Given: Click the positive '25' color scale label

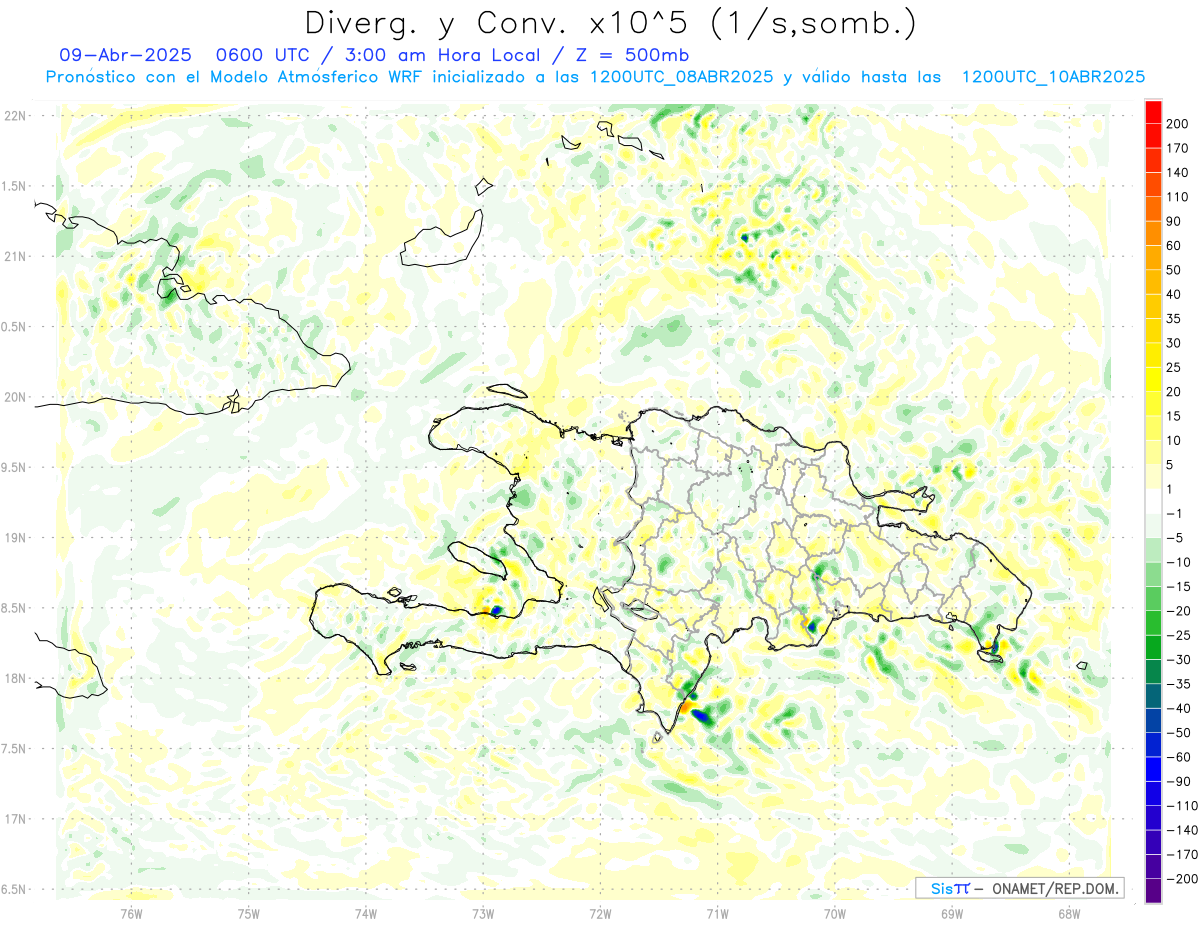Looking at the screenshot, I should click(1174, 368).
